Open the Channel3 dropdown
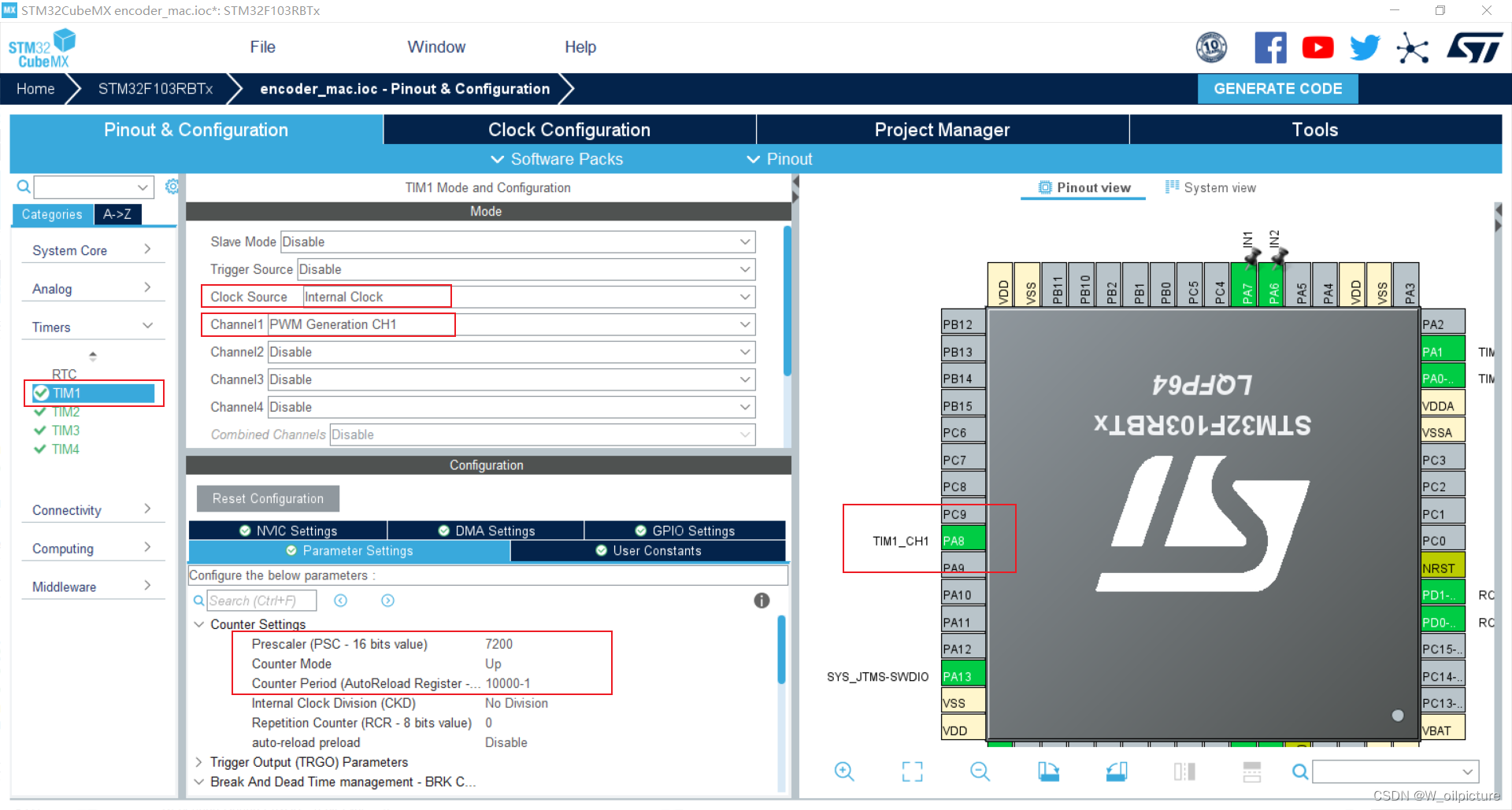 click(x=512, y=379)
